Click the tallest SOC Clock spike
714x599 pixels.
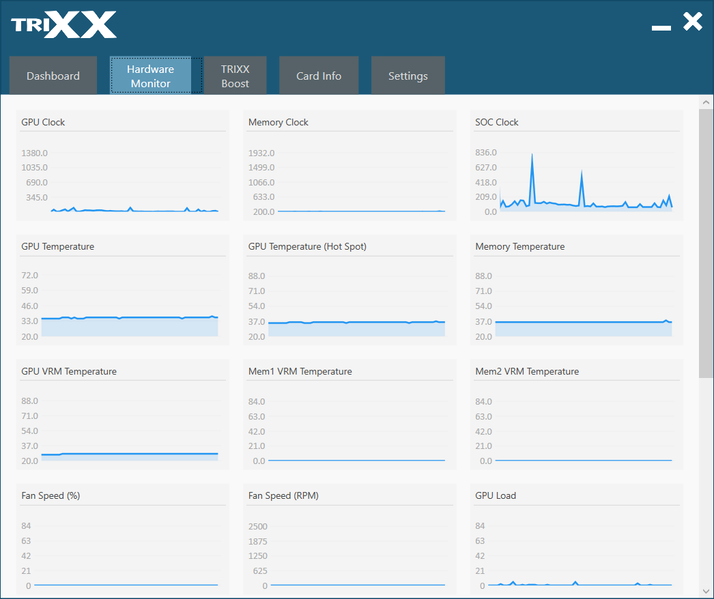532,155
